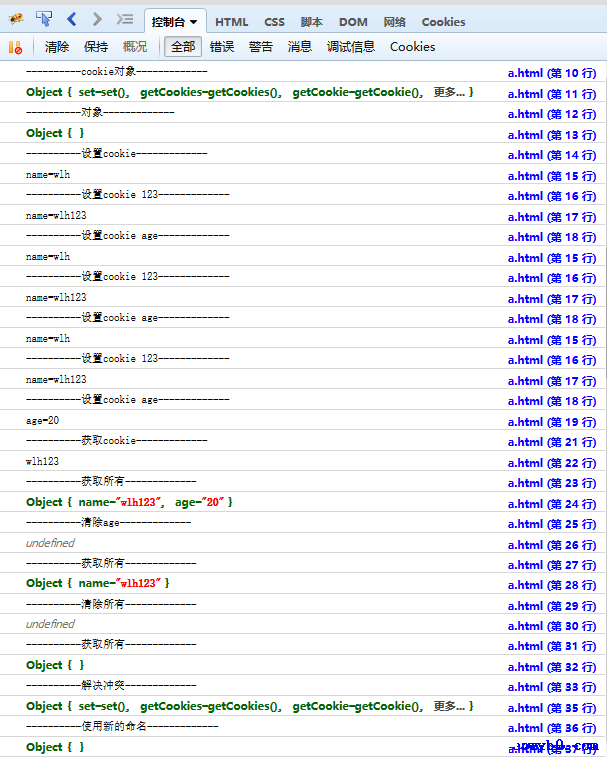Click the Firebug bug icon
Viewport: 607px width, 757px height.
17,19
